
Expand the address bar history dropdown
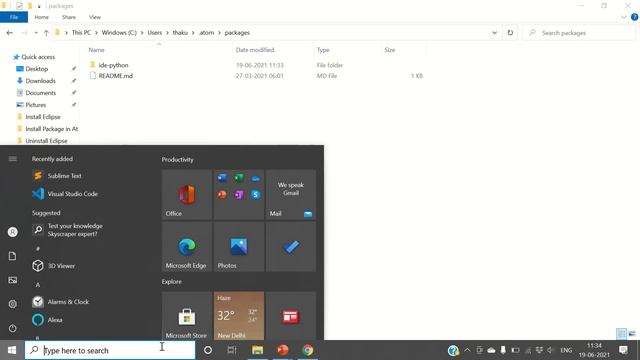coord(494,33)
